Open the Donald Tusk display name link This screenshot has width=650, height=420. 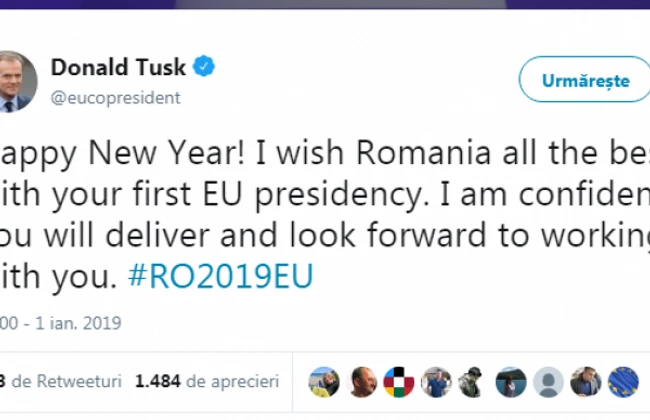point(119,68)
